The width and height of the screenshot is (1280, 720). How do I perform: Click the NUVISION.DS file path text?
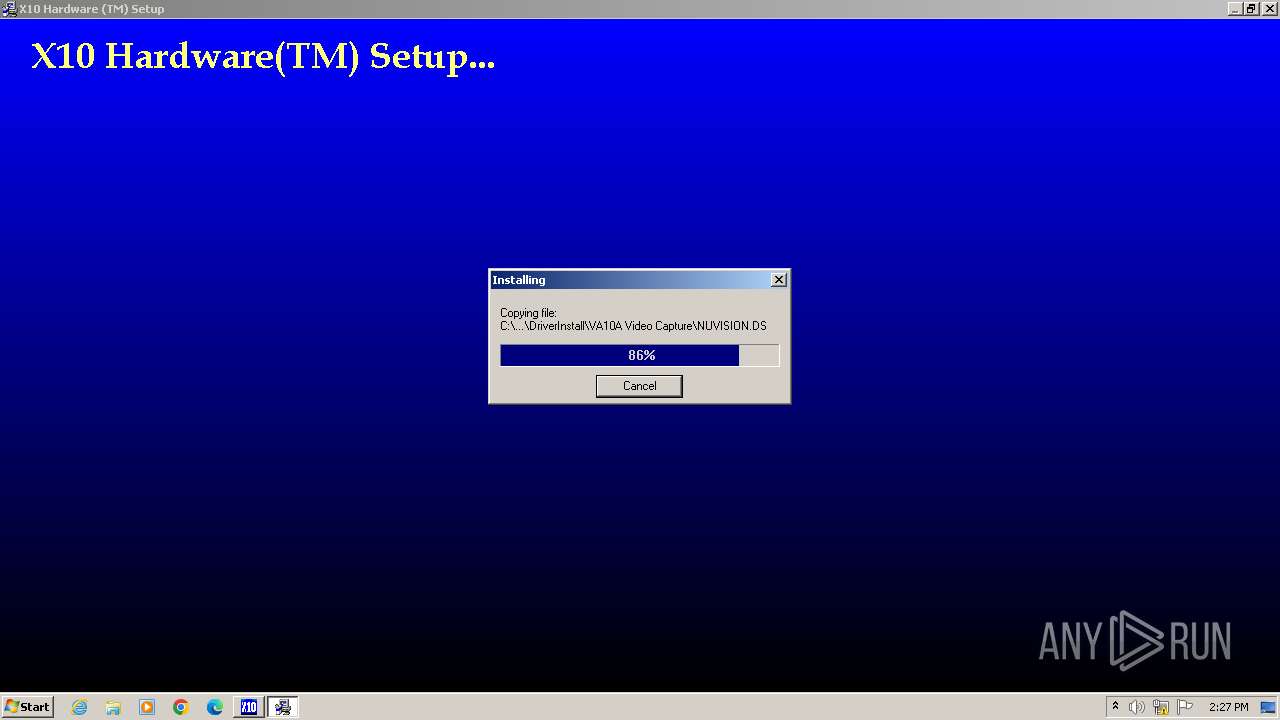[x=633, y=326]
